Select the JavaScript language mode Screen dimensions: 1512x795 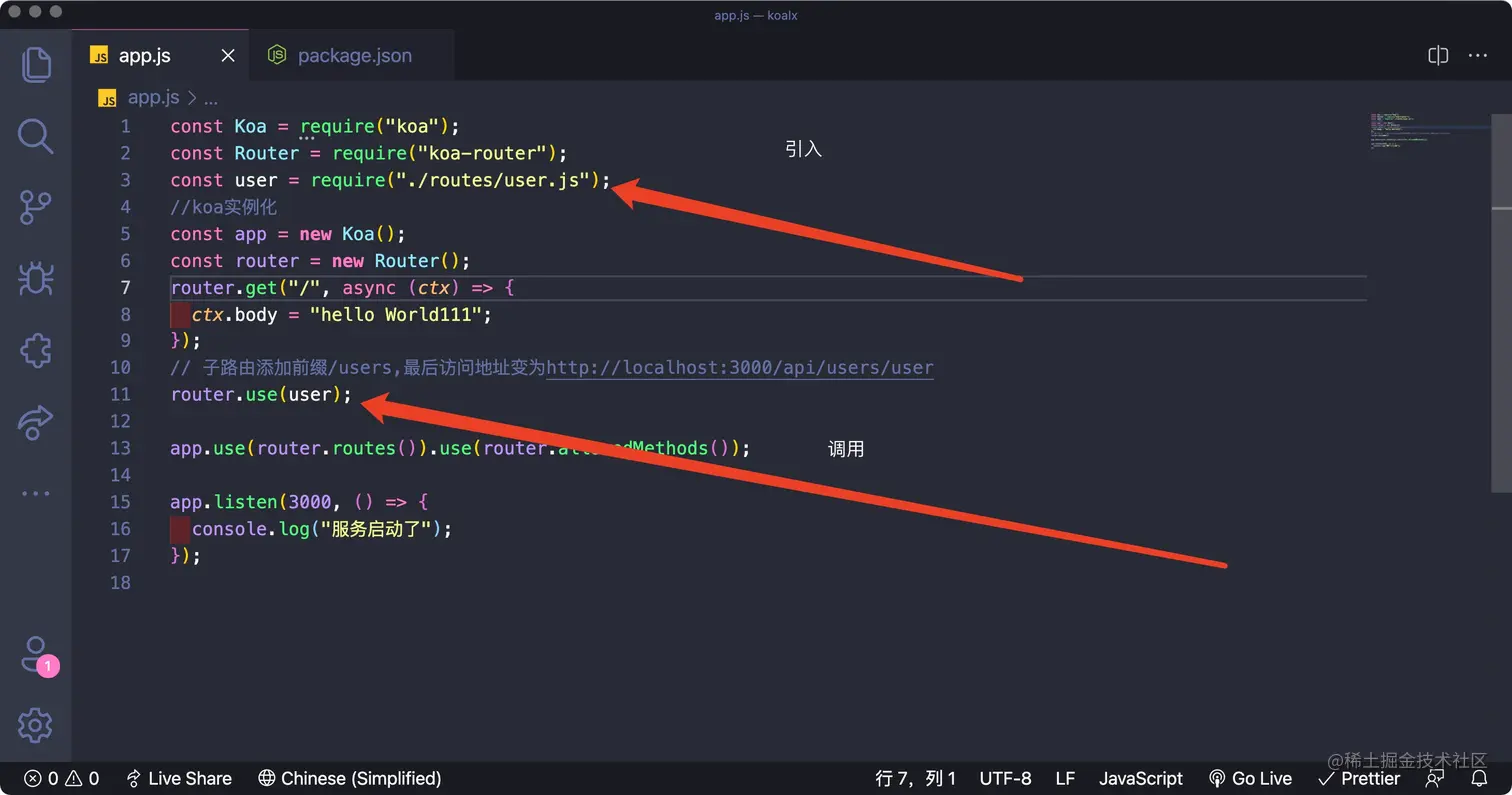click(1140, 778)
